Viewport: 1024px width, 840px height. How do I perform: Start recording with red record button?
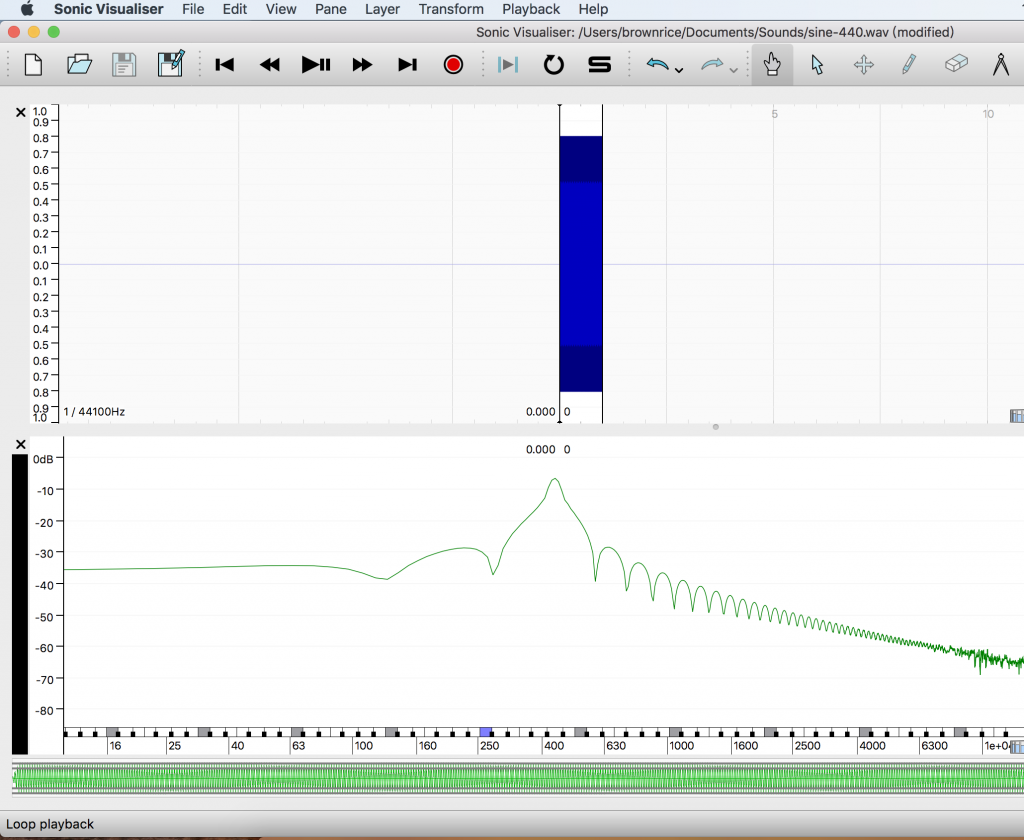pyautogui.click(x=453, y=65)
